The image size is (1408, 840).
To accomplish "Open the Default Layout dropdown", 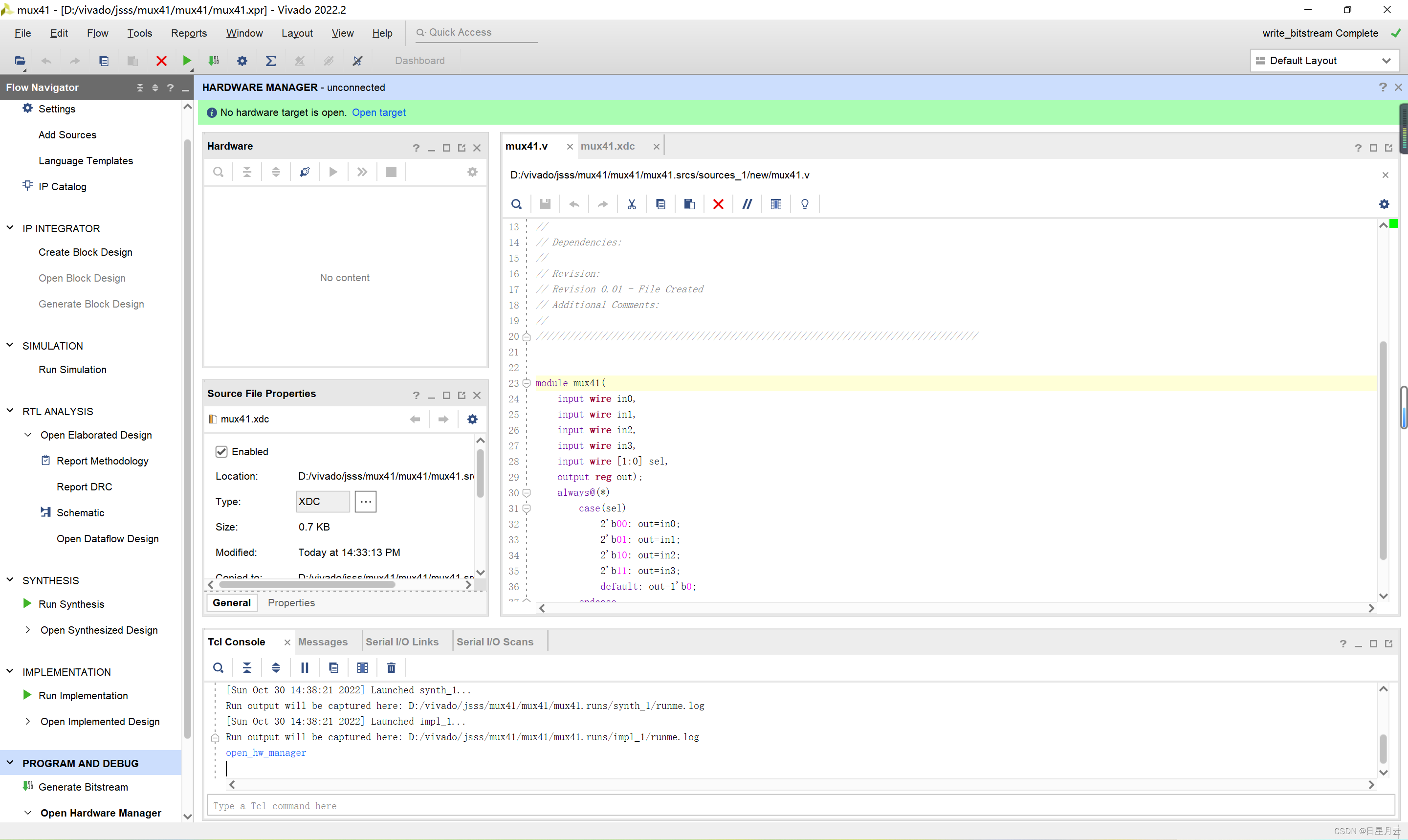I will (1324, 61).
